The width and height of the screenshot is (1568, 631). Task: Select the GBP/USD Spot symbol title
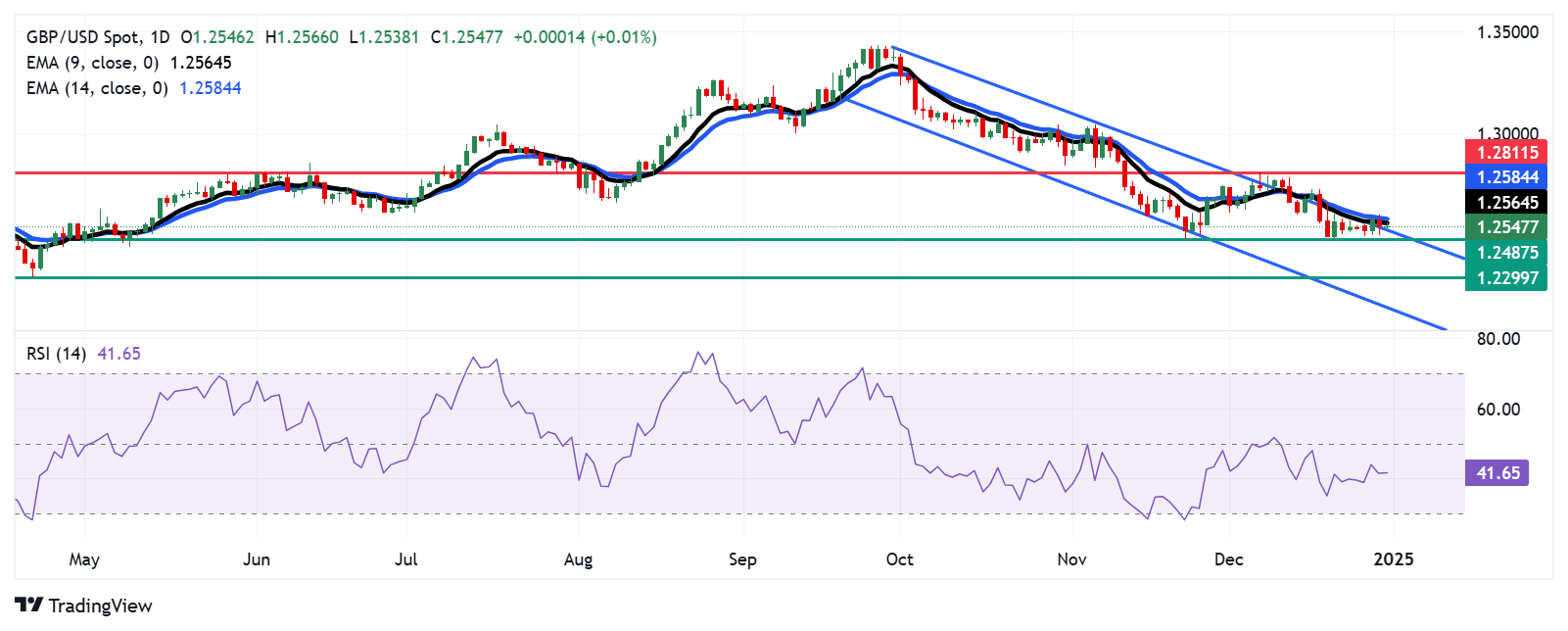82,37
